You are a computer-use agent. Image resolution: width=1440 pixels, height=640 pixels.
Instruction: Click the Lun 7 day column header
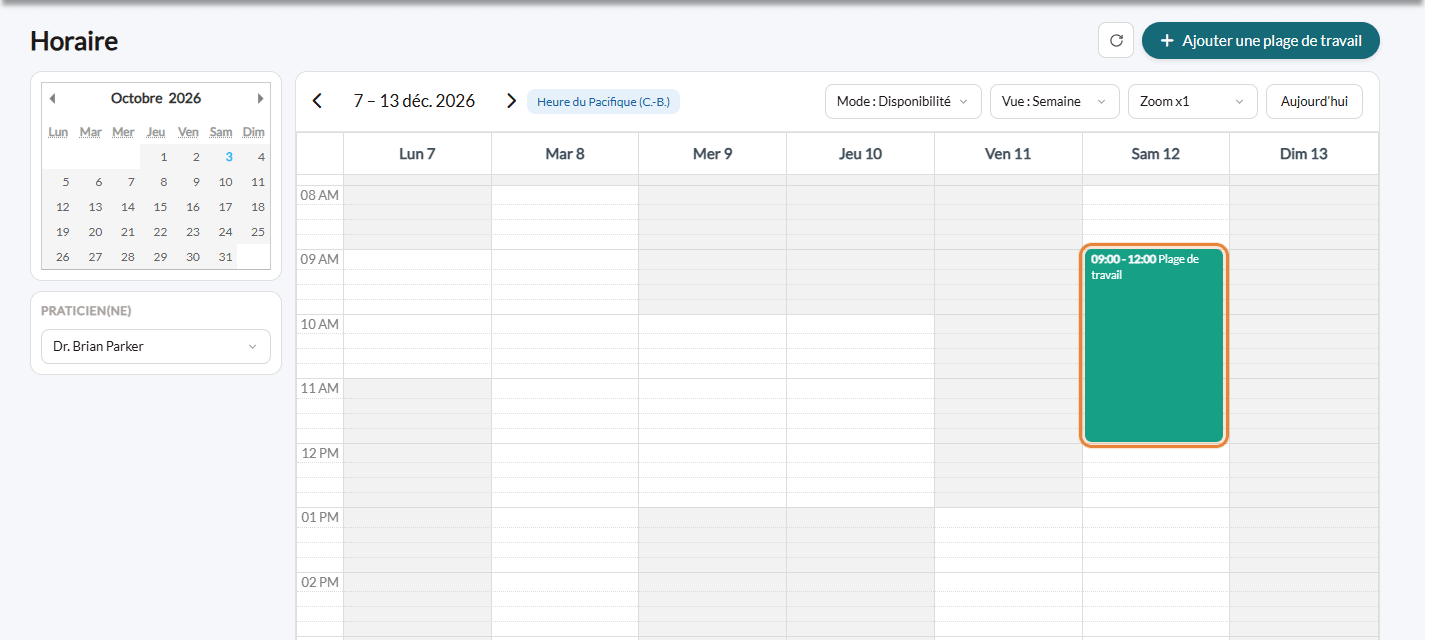[417, 154]
